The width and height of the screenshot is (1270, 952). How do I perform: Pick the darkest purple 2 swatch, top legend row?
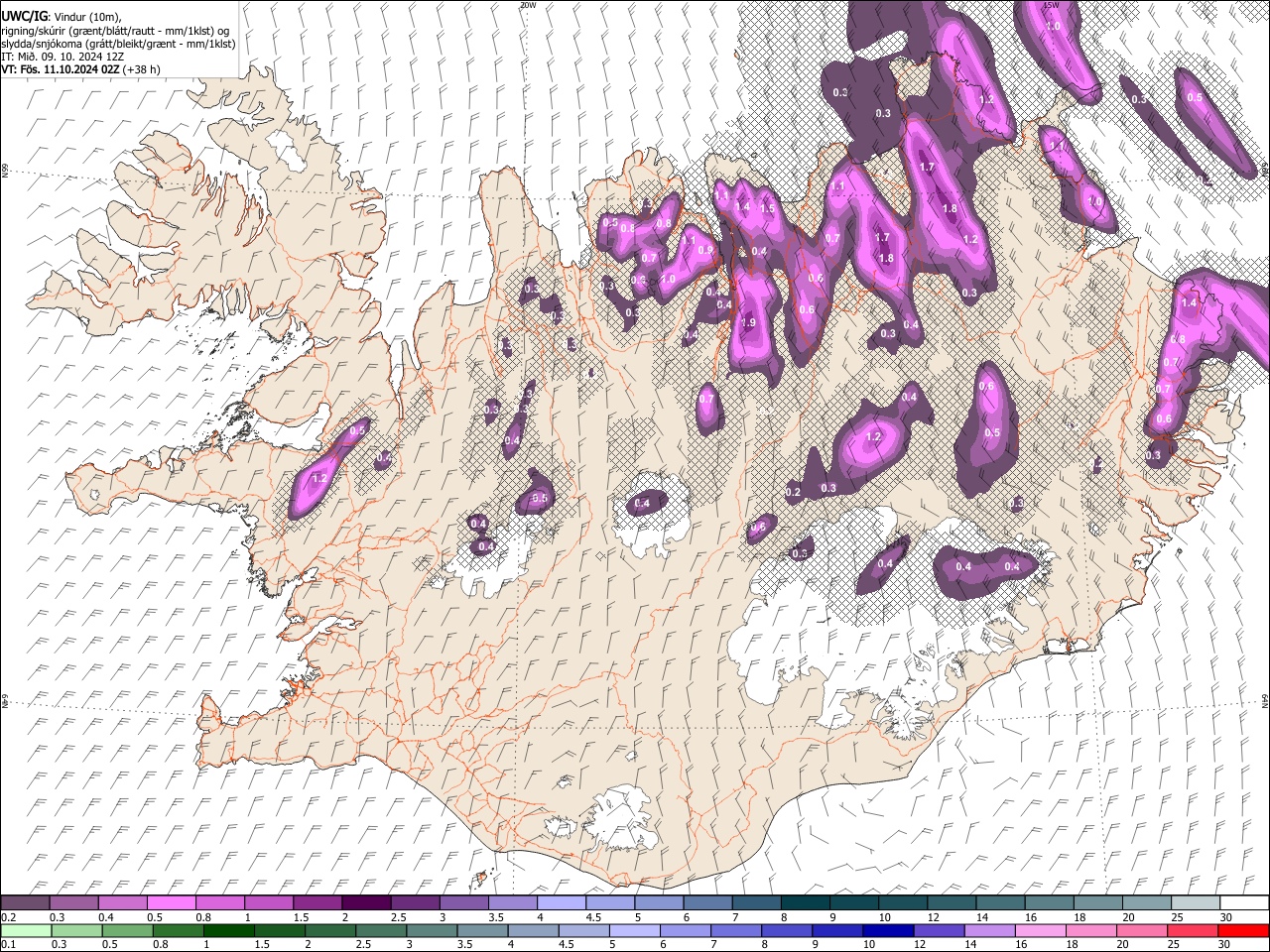pos(365,902)
